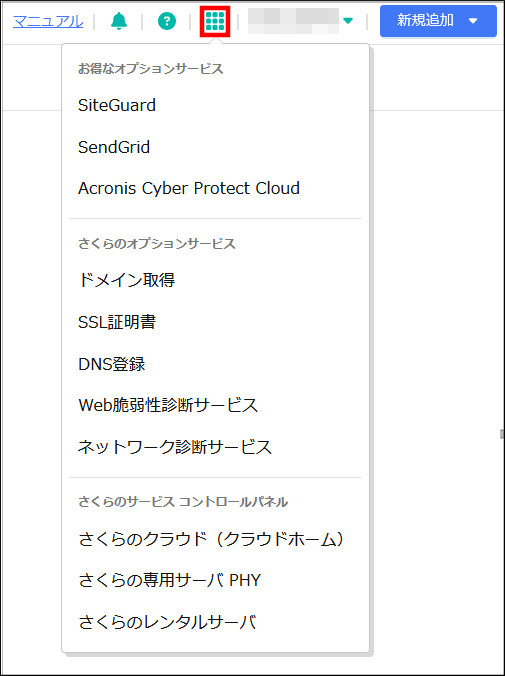
Task: Click the green help question-mark icon
Action: (x=167, y=21)
